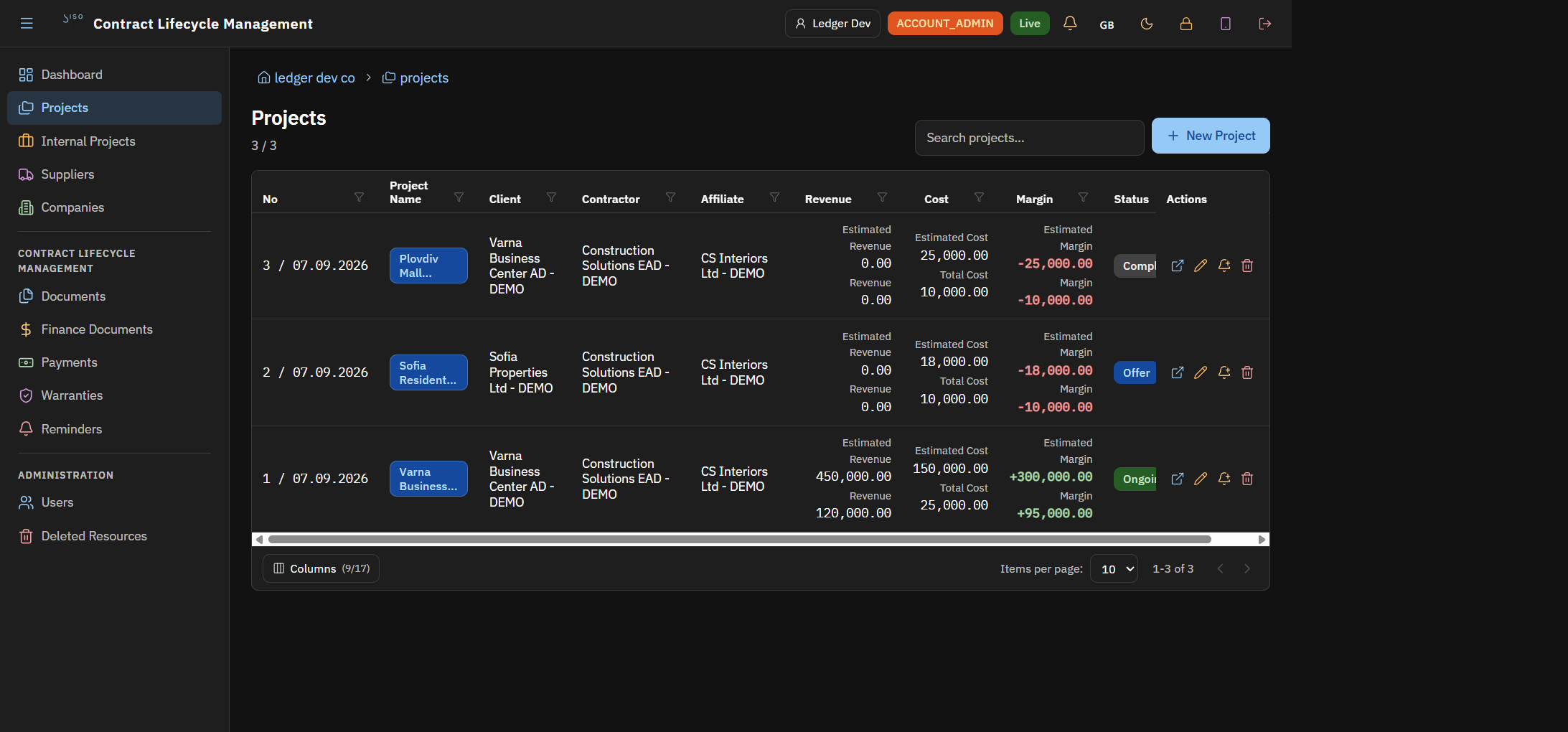Screen dimensions: 1568x732
Task: Open the filter for the Contractor column
Action: click(670, 197)
